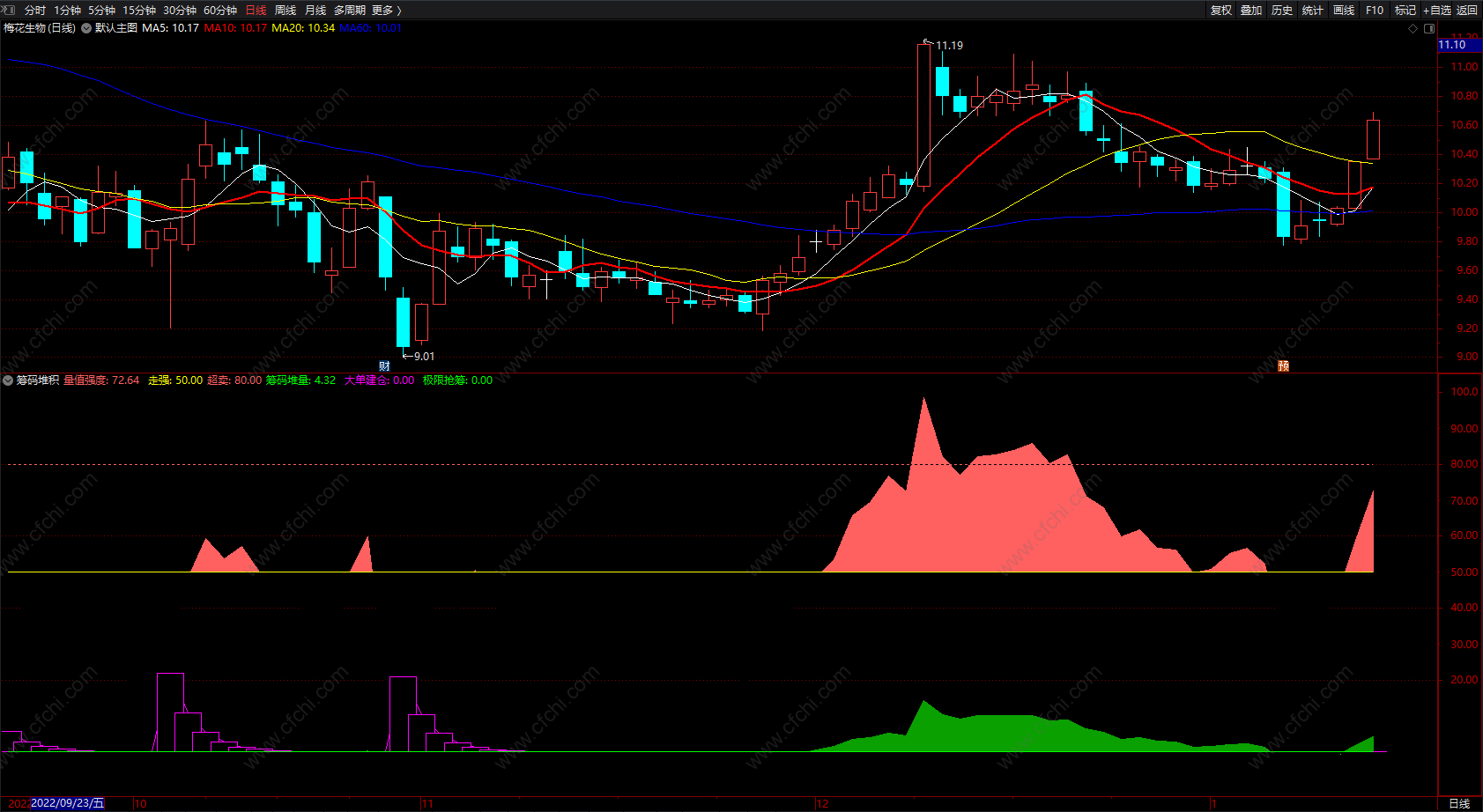The image size is (1483, 812).
Task: Select the 30分钟 period tab
Action: (180, 11)
